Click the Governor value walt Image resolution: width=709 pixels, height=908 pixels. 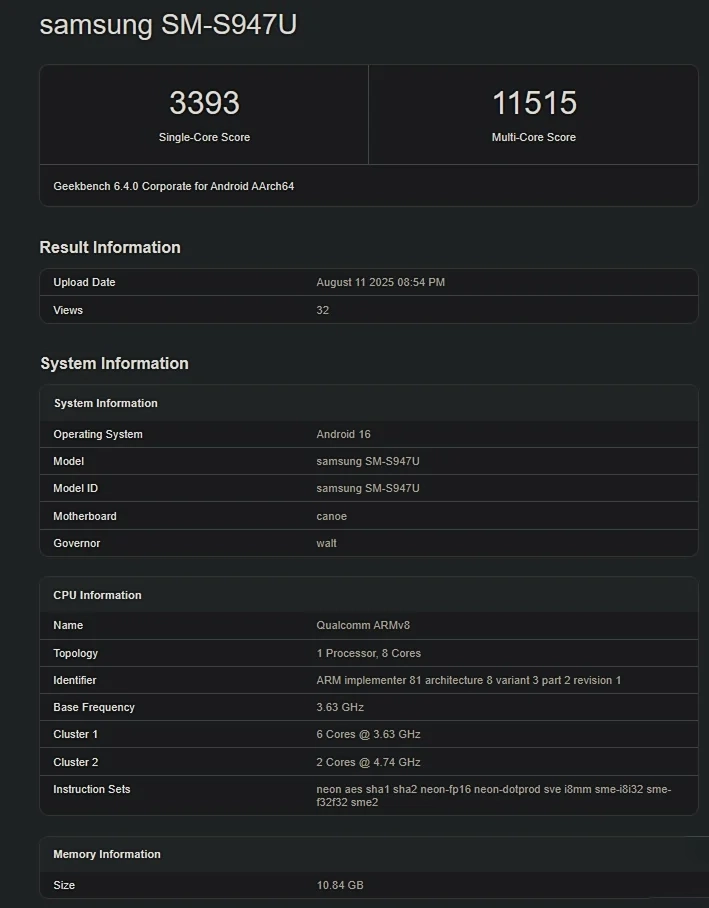click(x=327, y=543)
